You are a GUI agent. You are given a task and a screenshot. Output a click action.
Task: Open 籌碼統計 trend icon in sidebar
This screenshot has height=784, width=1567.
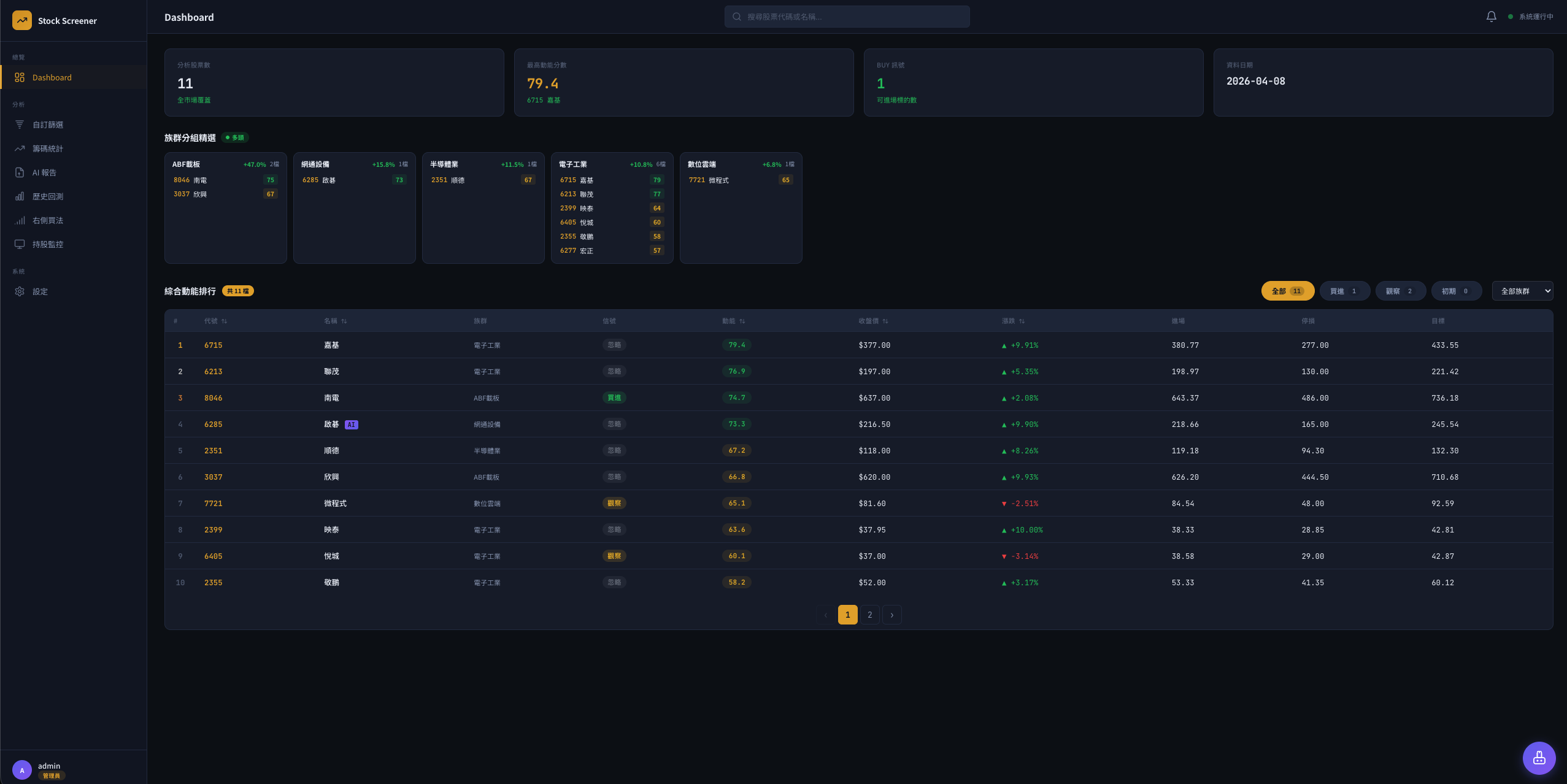tap(20, 148)
